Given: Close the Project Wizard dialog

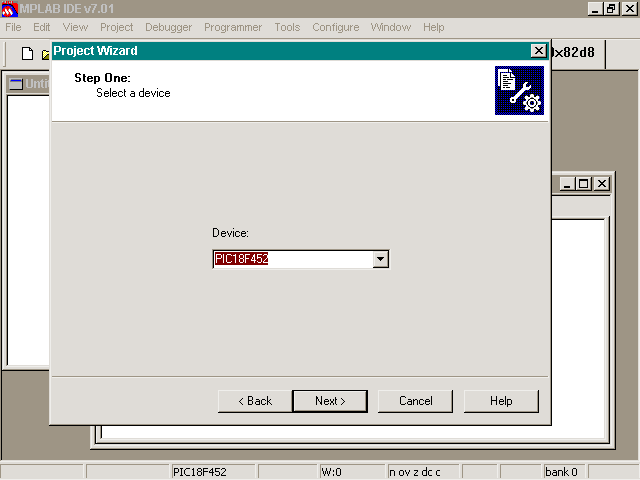Looking at the screenshot, I should pos(539,51).
